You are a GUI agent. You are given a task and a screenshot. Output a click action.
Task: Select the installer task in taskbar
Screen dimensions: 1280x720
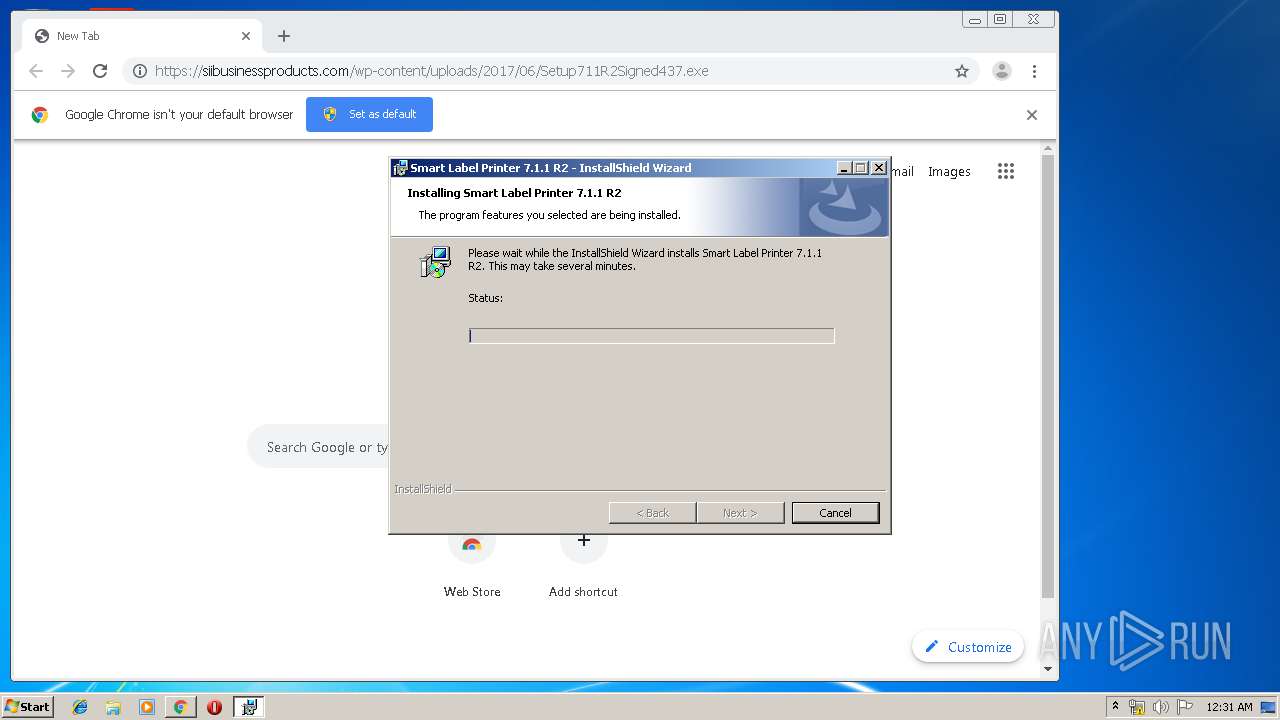249,707
